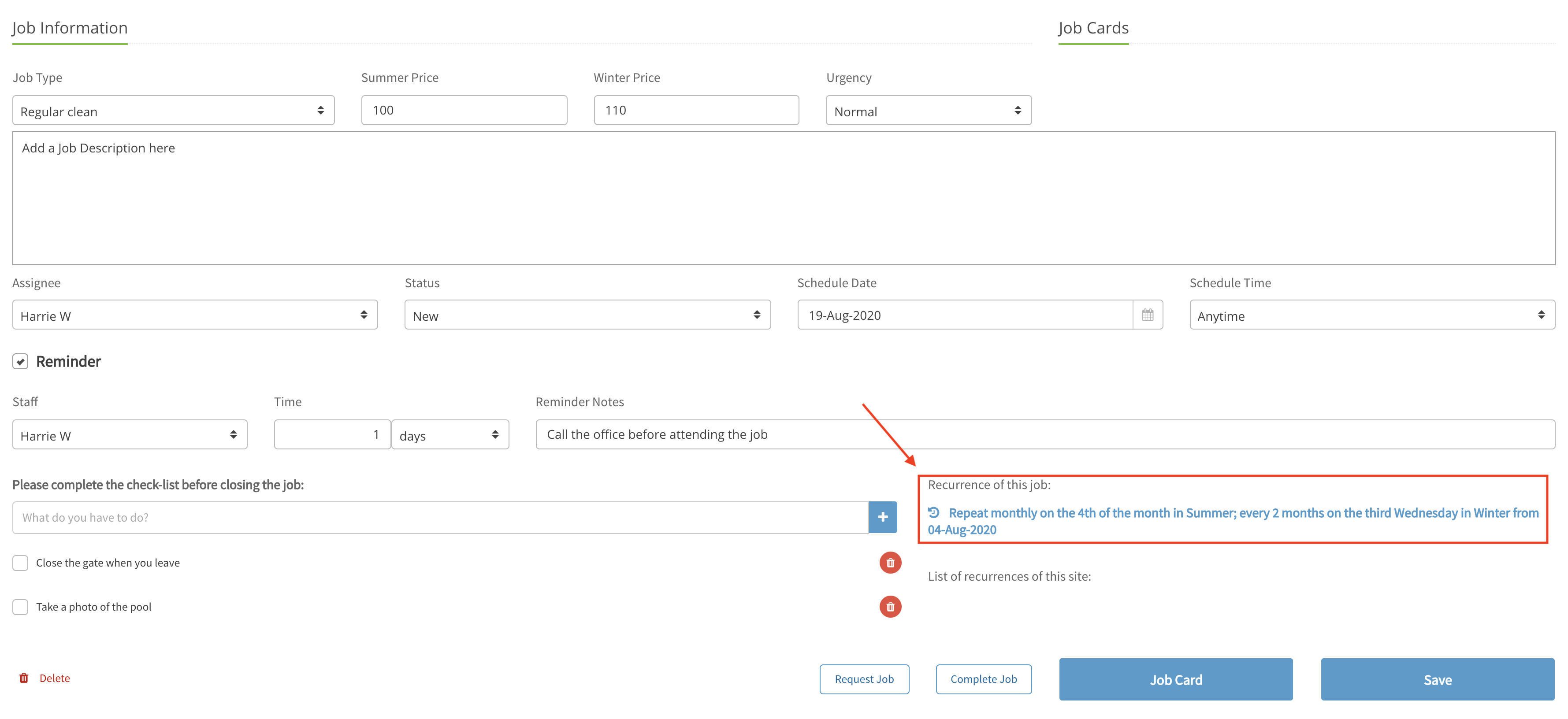Open the Schedule Time dropdown
This screenshot has height=719, width=1568.
tap(1372, 315)
